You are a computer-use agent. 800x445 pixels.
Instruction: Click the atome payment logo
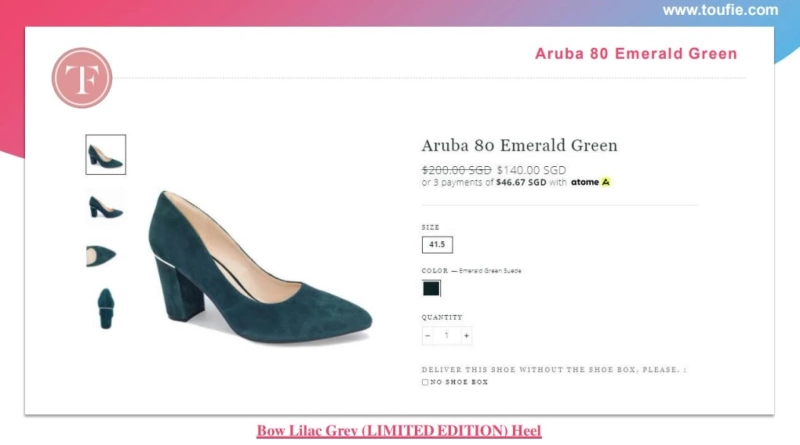(x=590, y=182)
